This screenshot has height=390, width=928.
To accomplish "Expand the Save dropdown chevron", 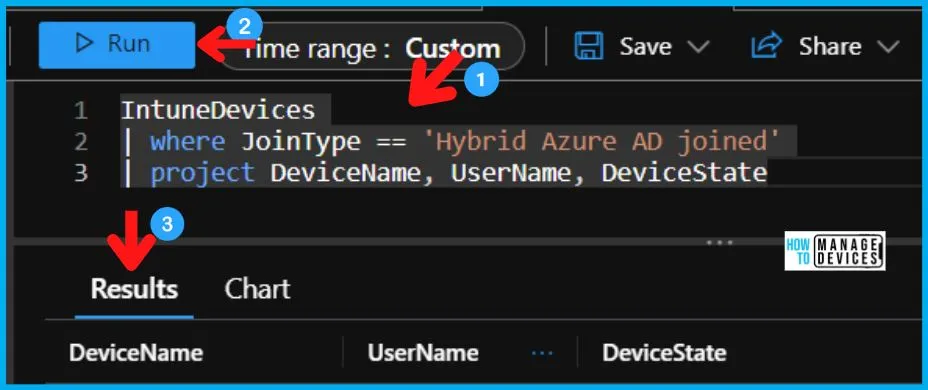I will 698,47.
